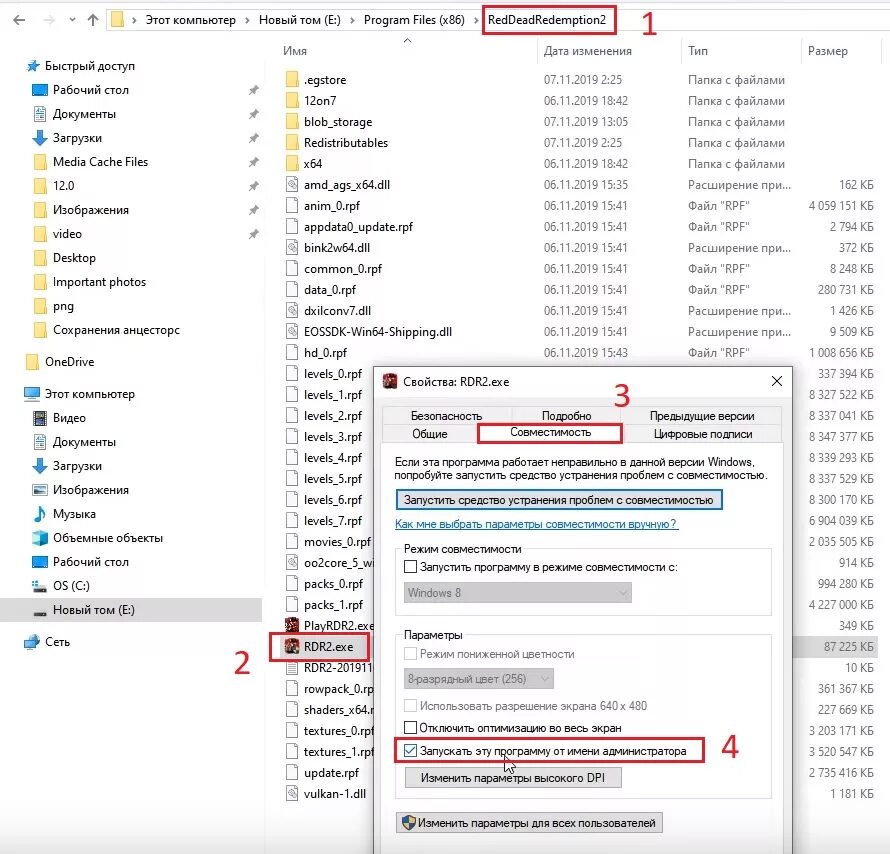
Task: Sort by Дата изменения column header
Action: [587, 51]
